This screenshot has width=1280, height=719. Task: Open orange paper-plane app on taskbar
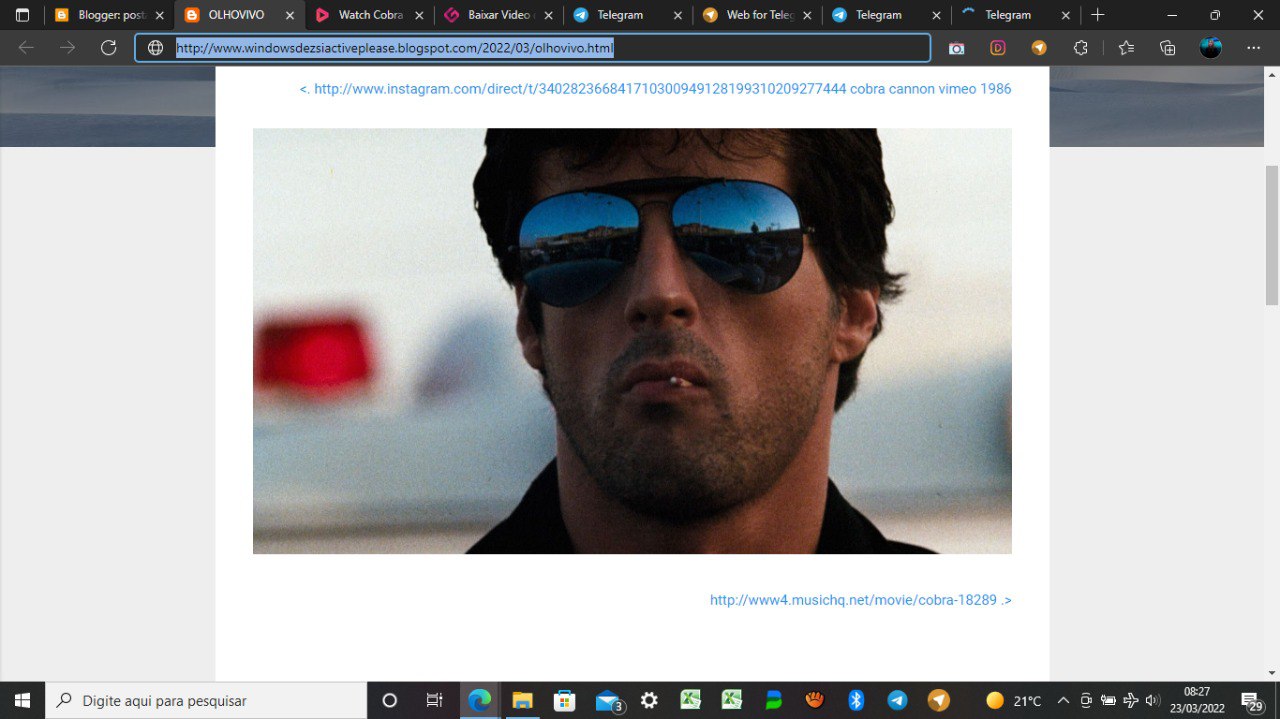click(x=939, y=700)
